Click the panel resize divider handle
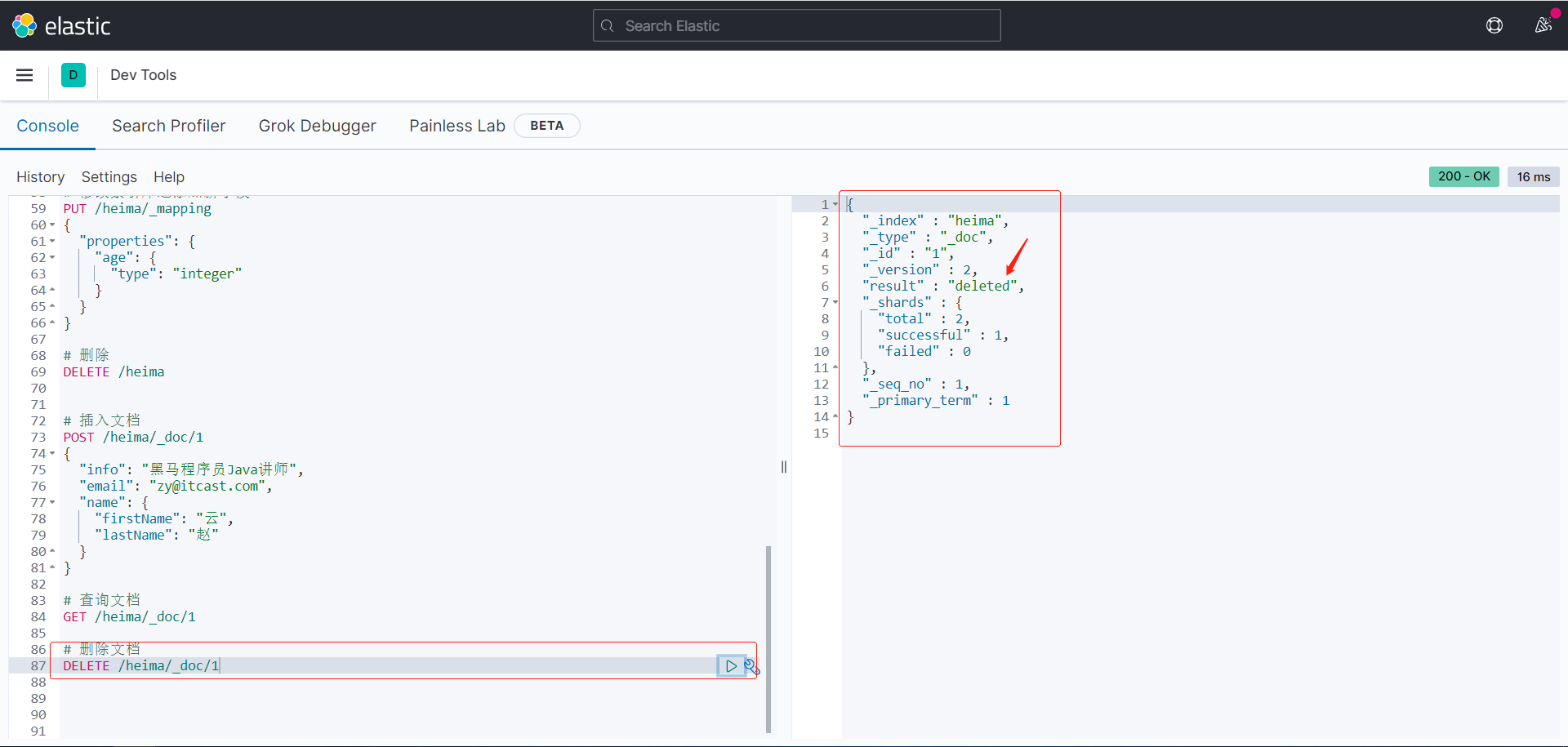 coord(784,467)
